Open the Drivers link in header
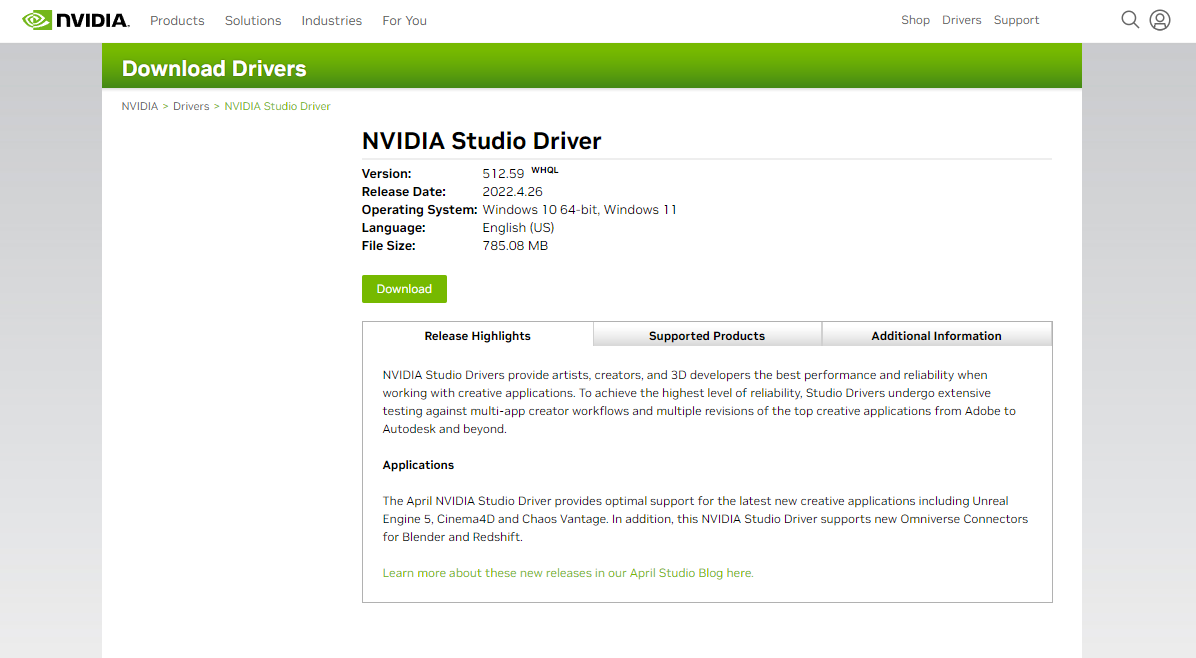The width and height of the screenshot is (1196, 658). 961,20
